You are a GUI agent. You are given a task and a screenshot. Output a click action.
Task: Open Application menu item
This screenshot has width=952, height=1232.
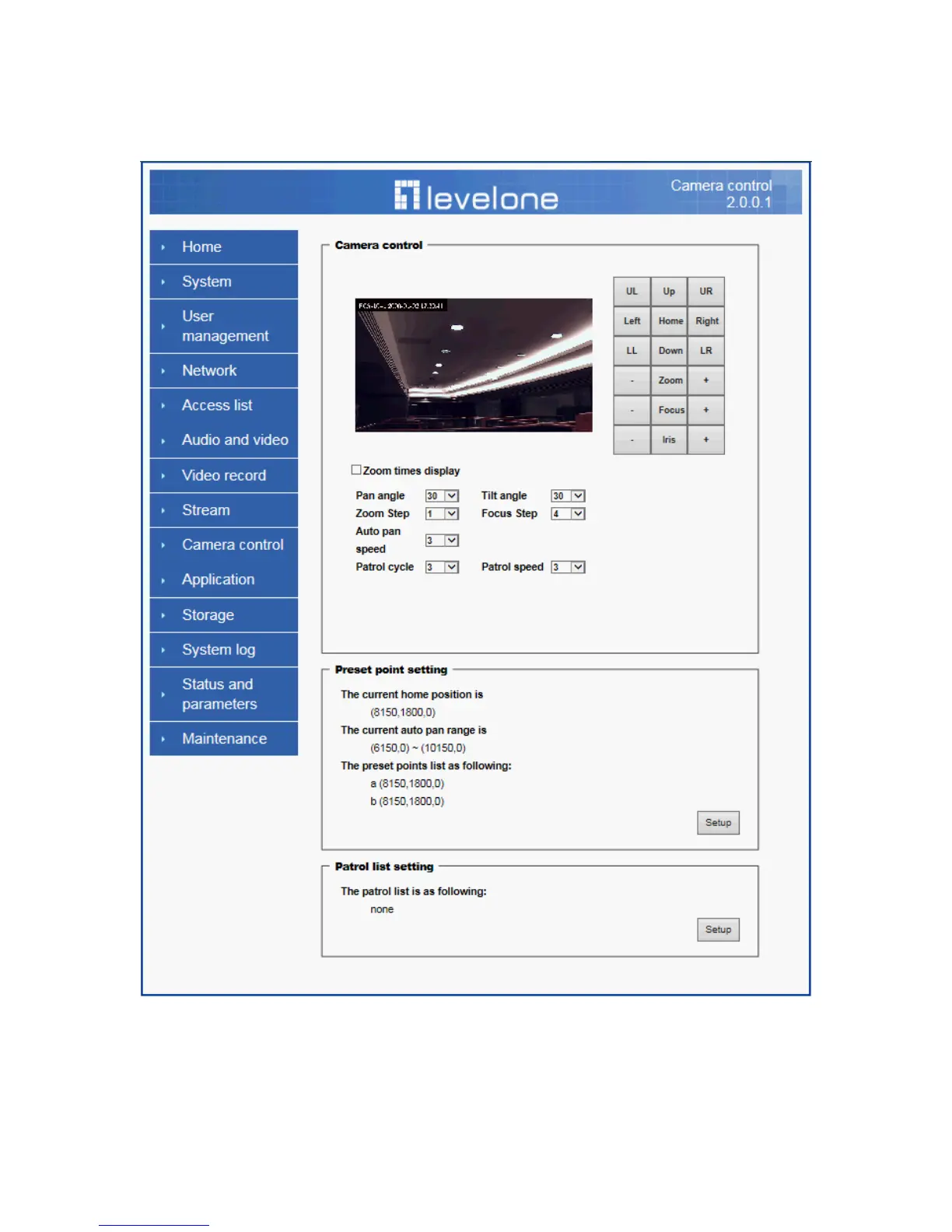224,579
